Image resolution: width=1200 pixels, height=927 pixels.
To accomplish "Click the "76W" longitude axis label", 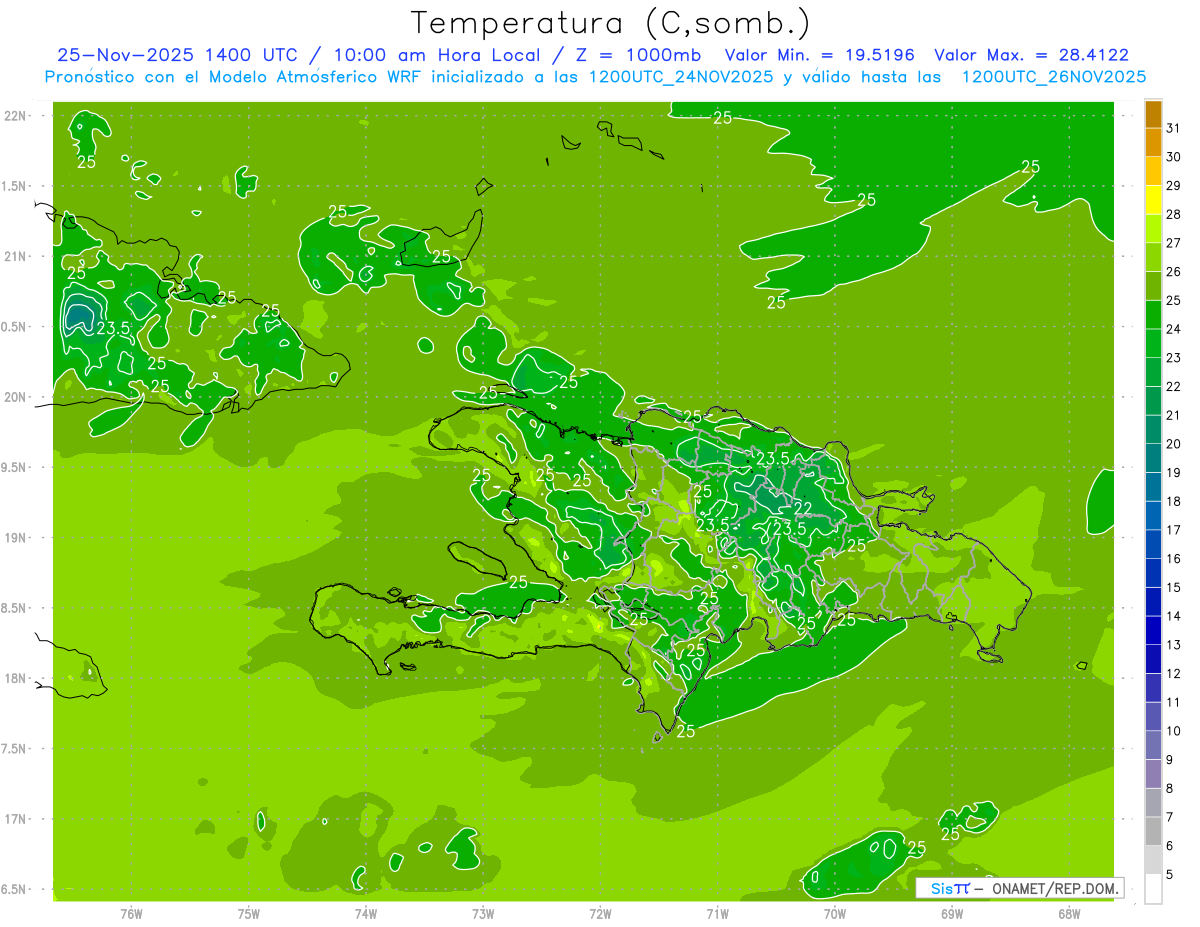I will pyautogui.click(x=131, y=913).
